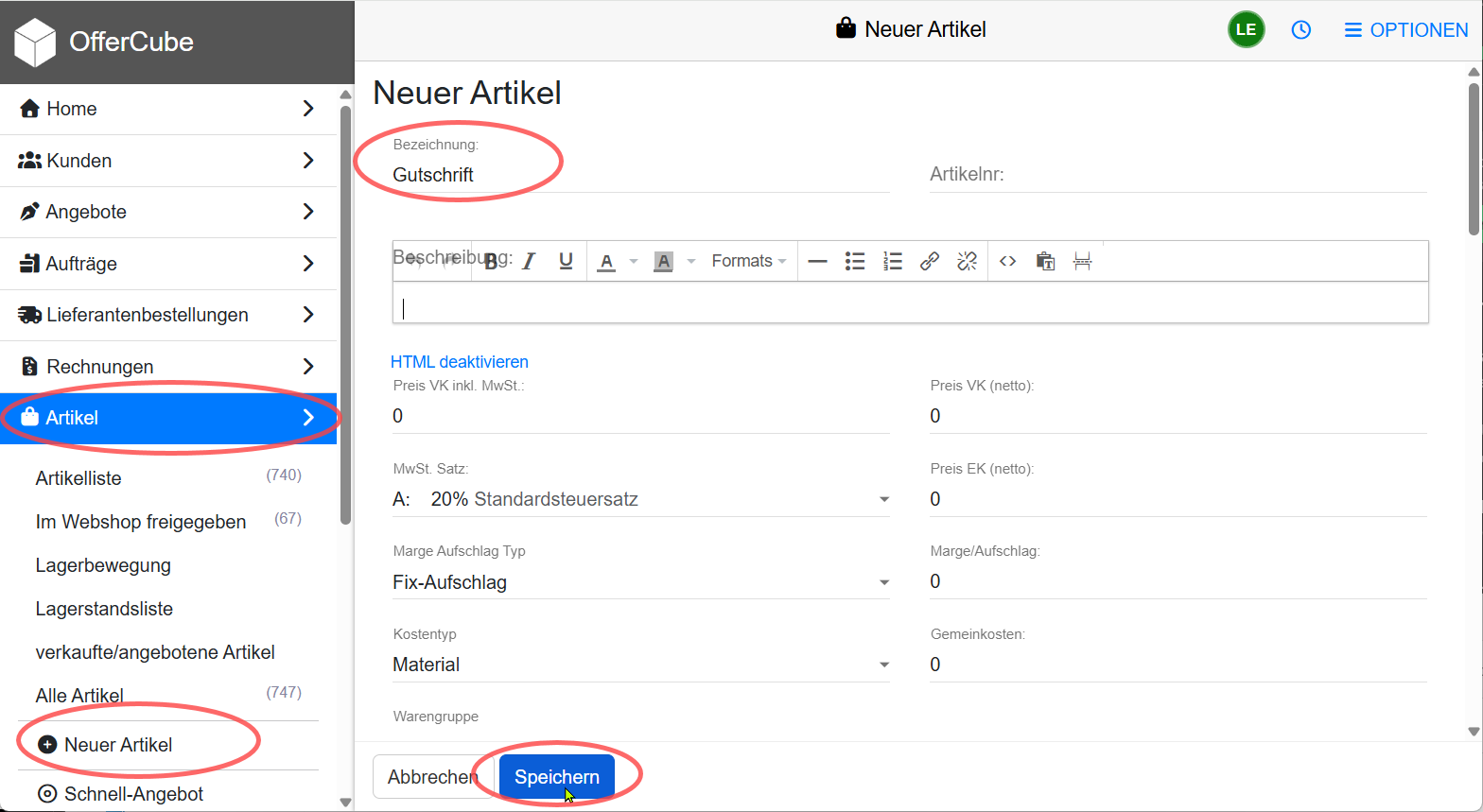The width and height of the screenshot is (1483, 812).
Task: Expand the Lieferantenbestellungen menu
Action: 168,315
